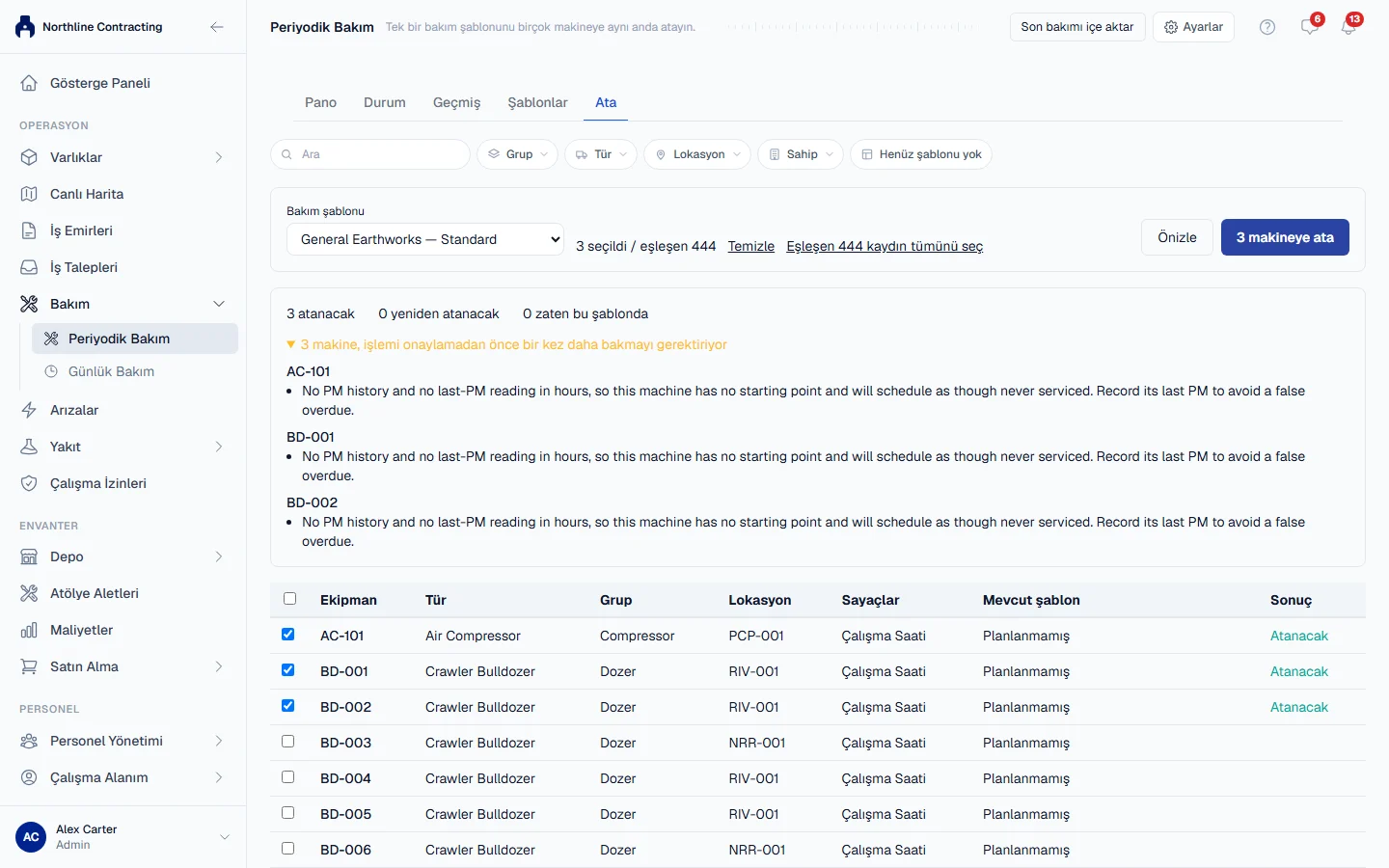Click the İş Talepleri inbox icon

coord(29,267)
